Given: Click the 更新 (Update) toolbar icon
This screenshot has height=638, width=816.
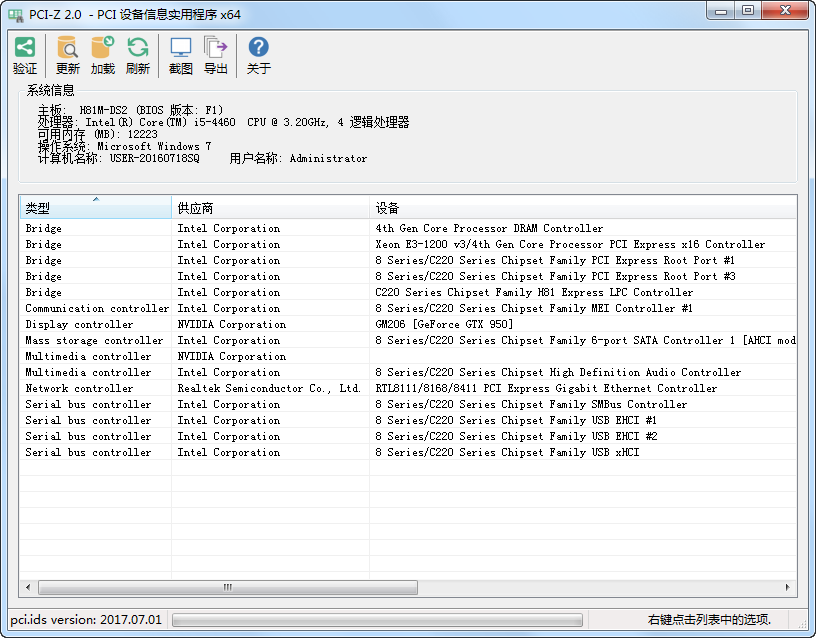Looking at the screenshot, I should pyautogui.click(x=67, y=48).
